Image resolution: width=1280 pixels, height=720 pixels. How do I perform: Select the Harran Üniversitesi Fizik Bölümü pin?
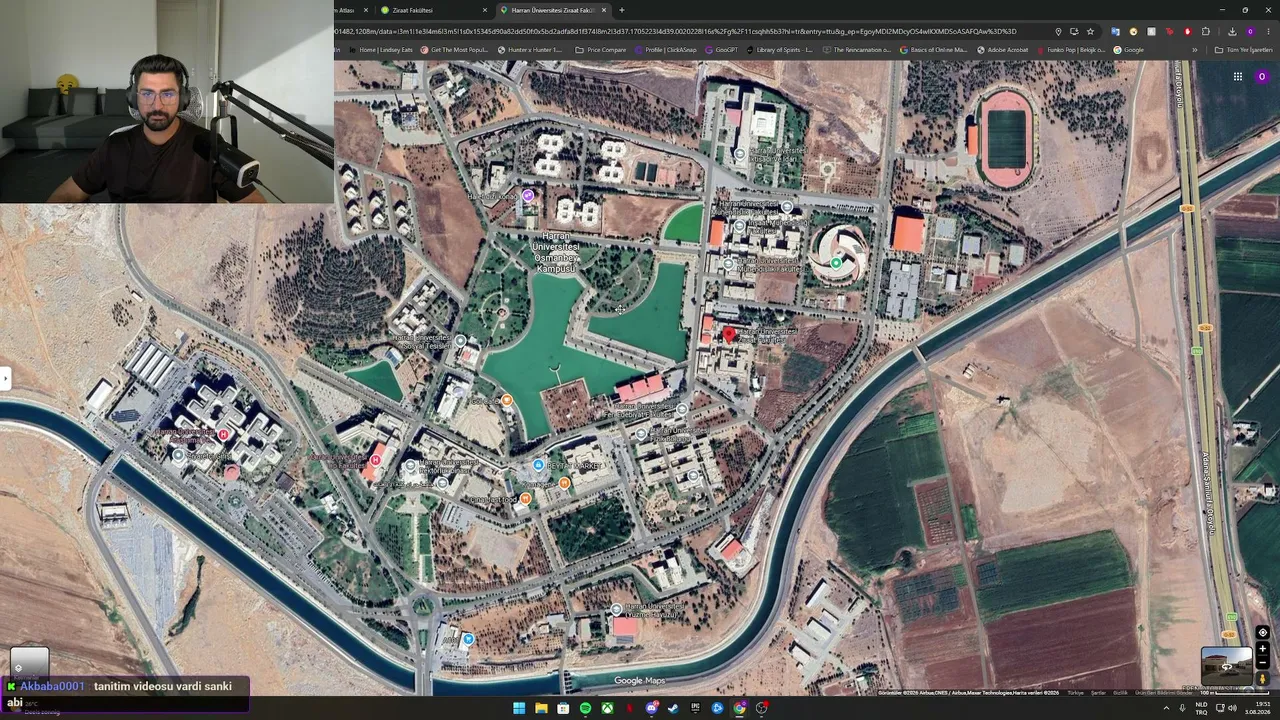642,435
